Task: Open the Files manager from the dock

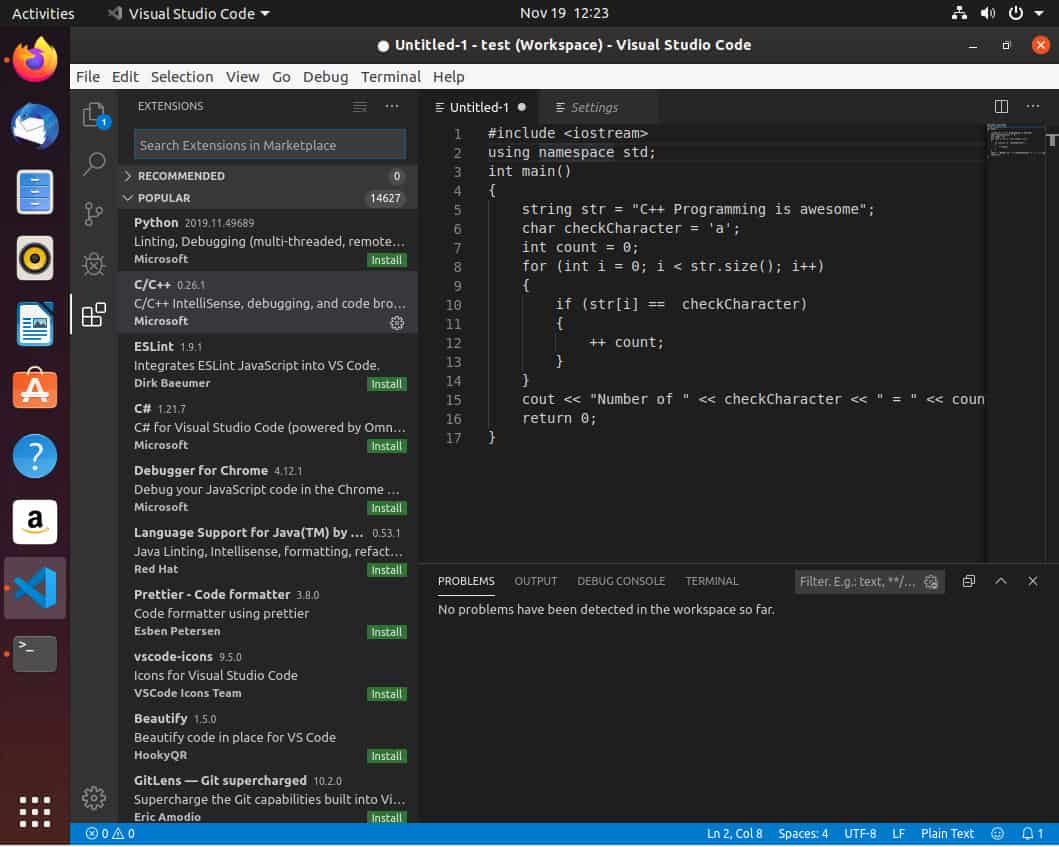Action: point(35,192)
